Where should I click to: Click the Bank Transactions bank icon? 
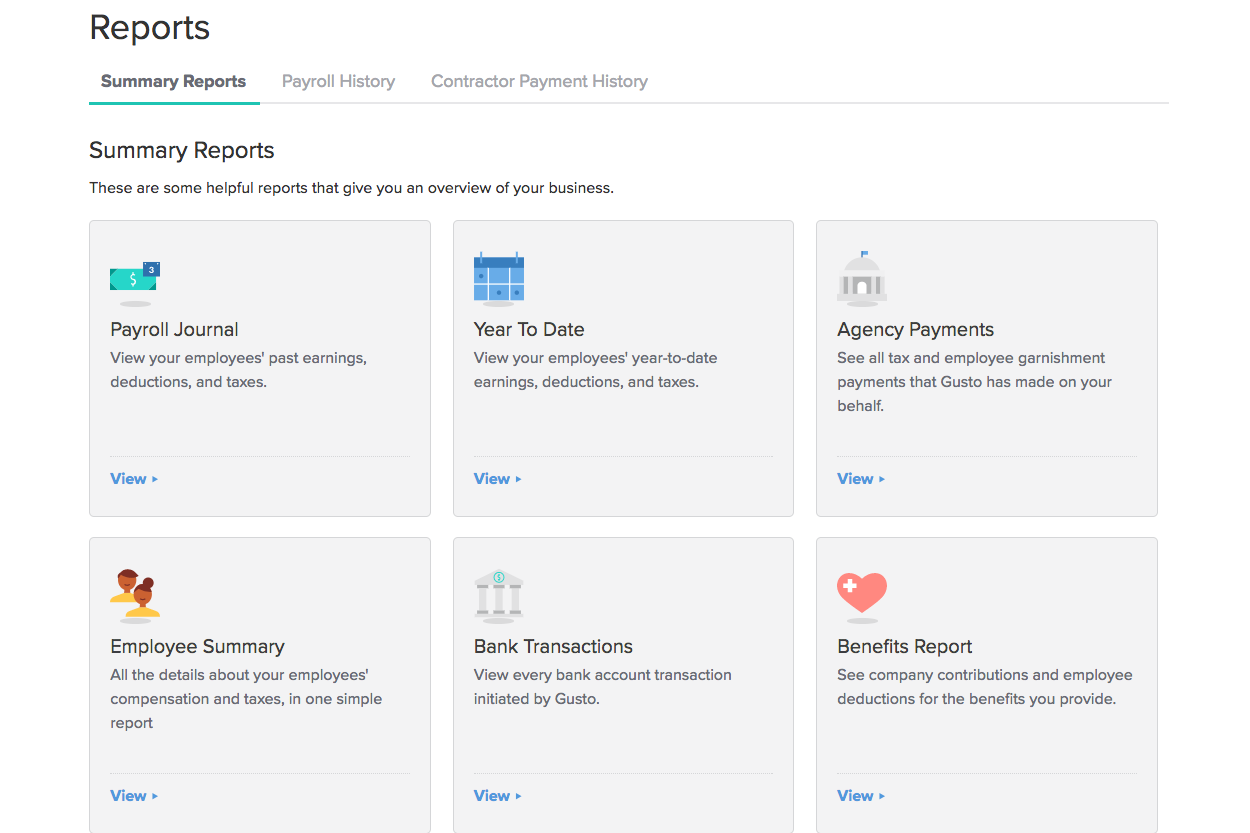tap(498, 595)
